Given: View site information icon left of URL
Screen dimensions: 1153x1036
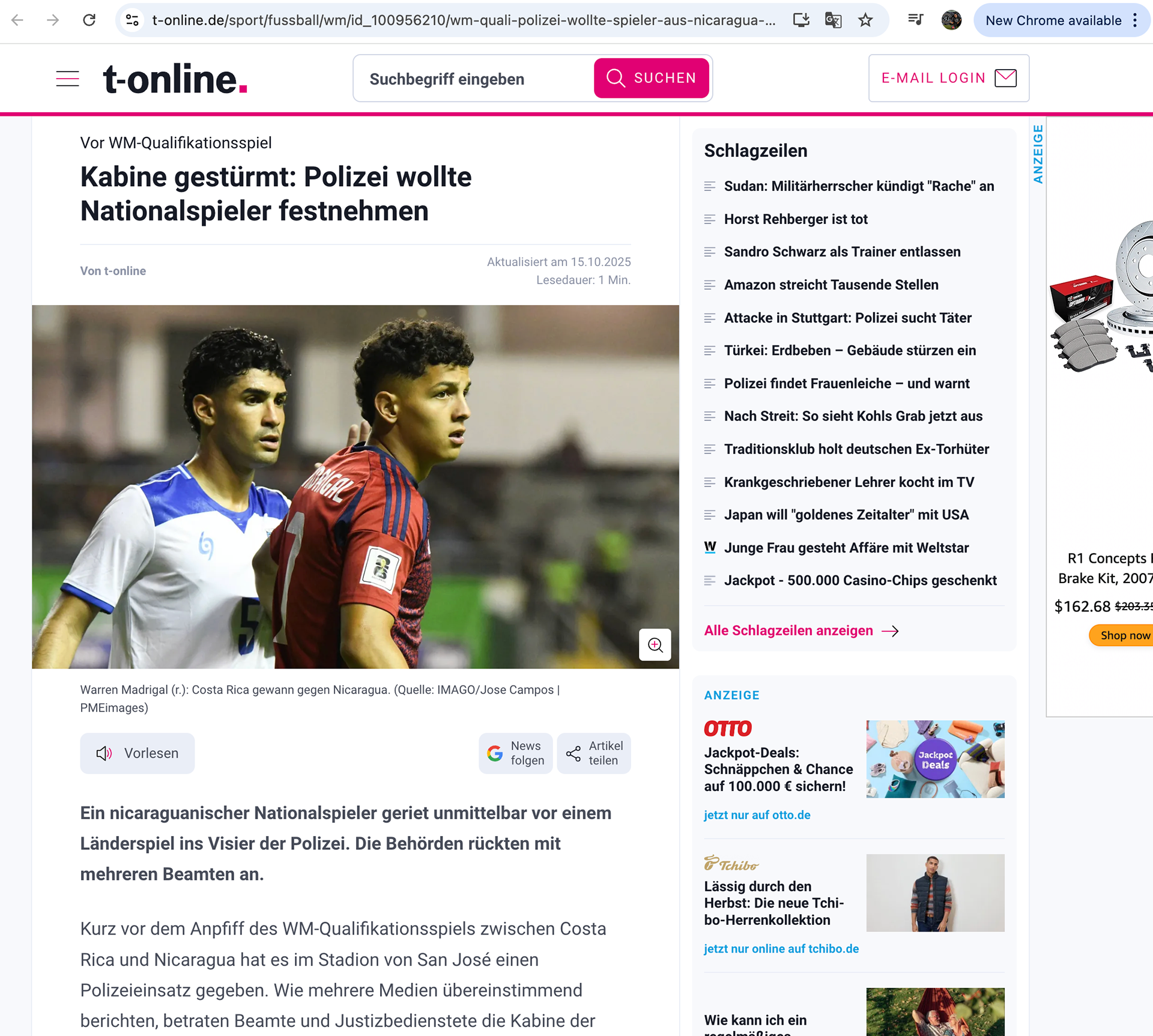Looking at the screenshot, I should [x=132, y=20].
